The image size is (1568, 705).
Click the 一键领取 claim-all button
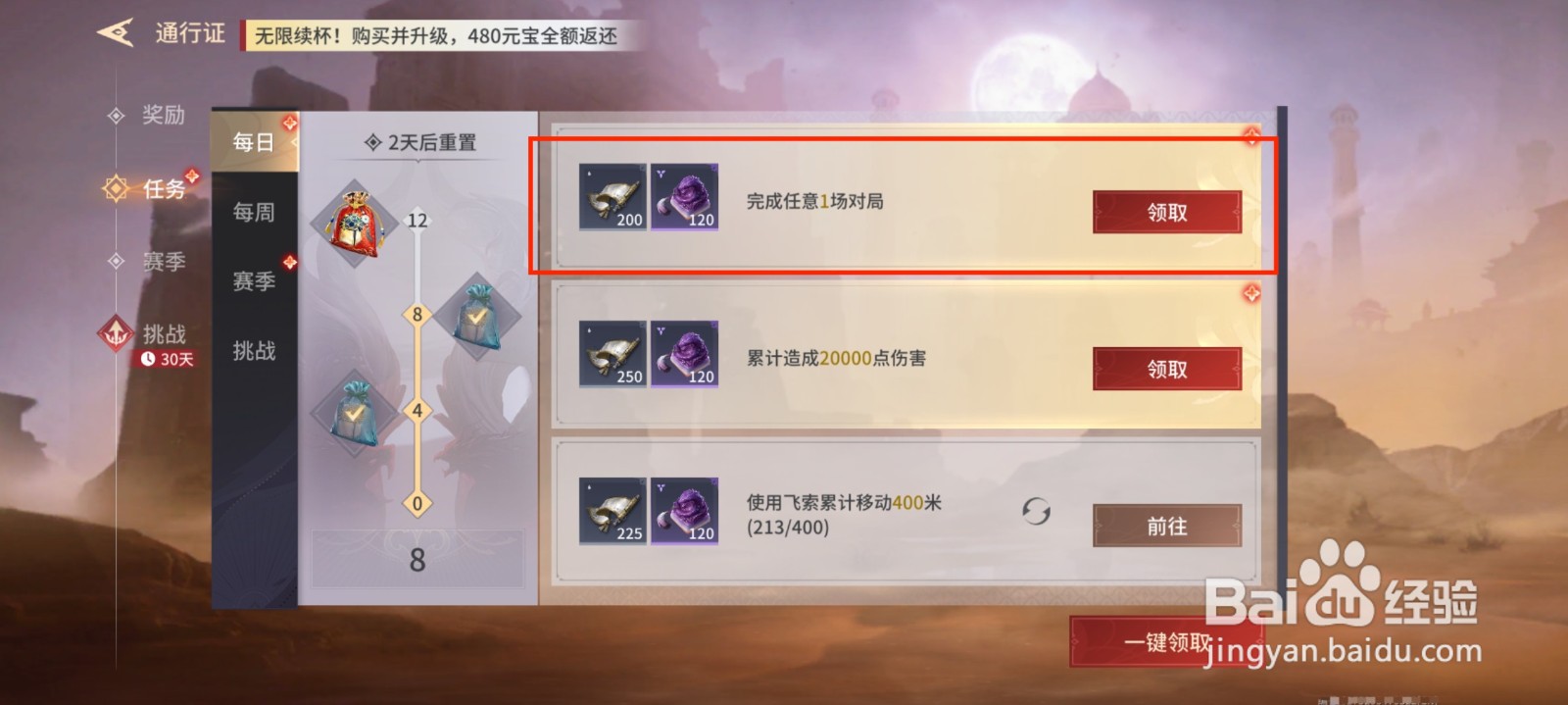point(1166,642)
